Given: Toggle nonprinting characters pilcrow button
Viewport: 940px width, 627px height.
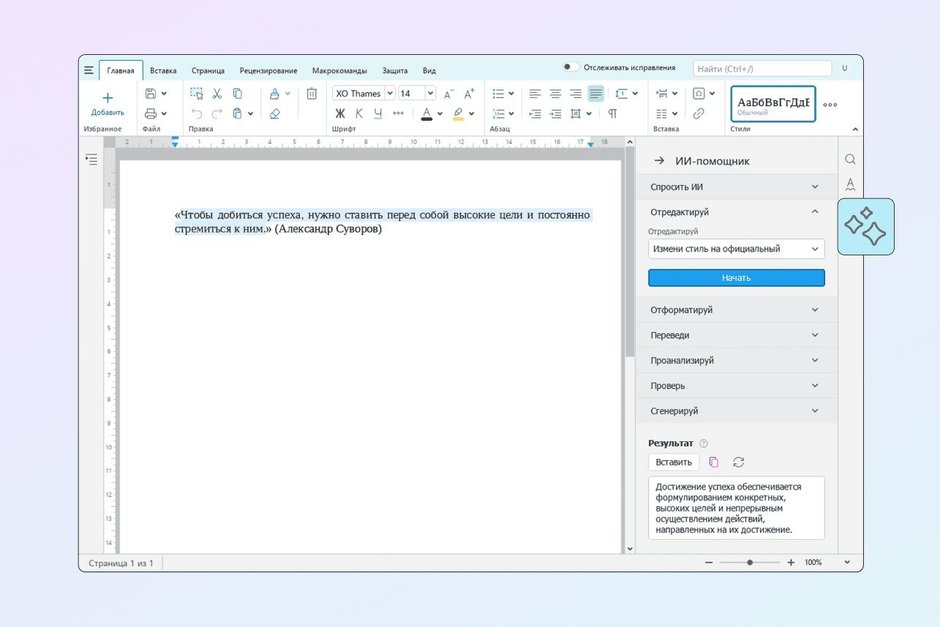Looking at the screenshot, I should pos(613,114).
